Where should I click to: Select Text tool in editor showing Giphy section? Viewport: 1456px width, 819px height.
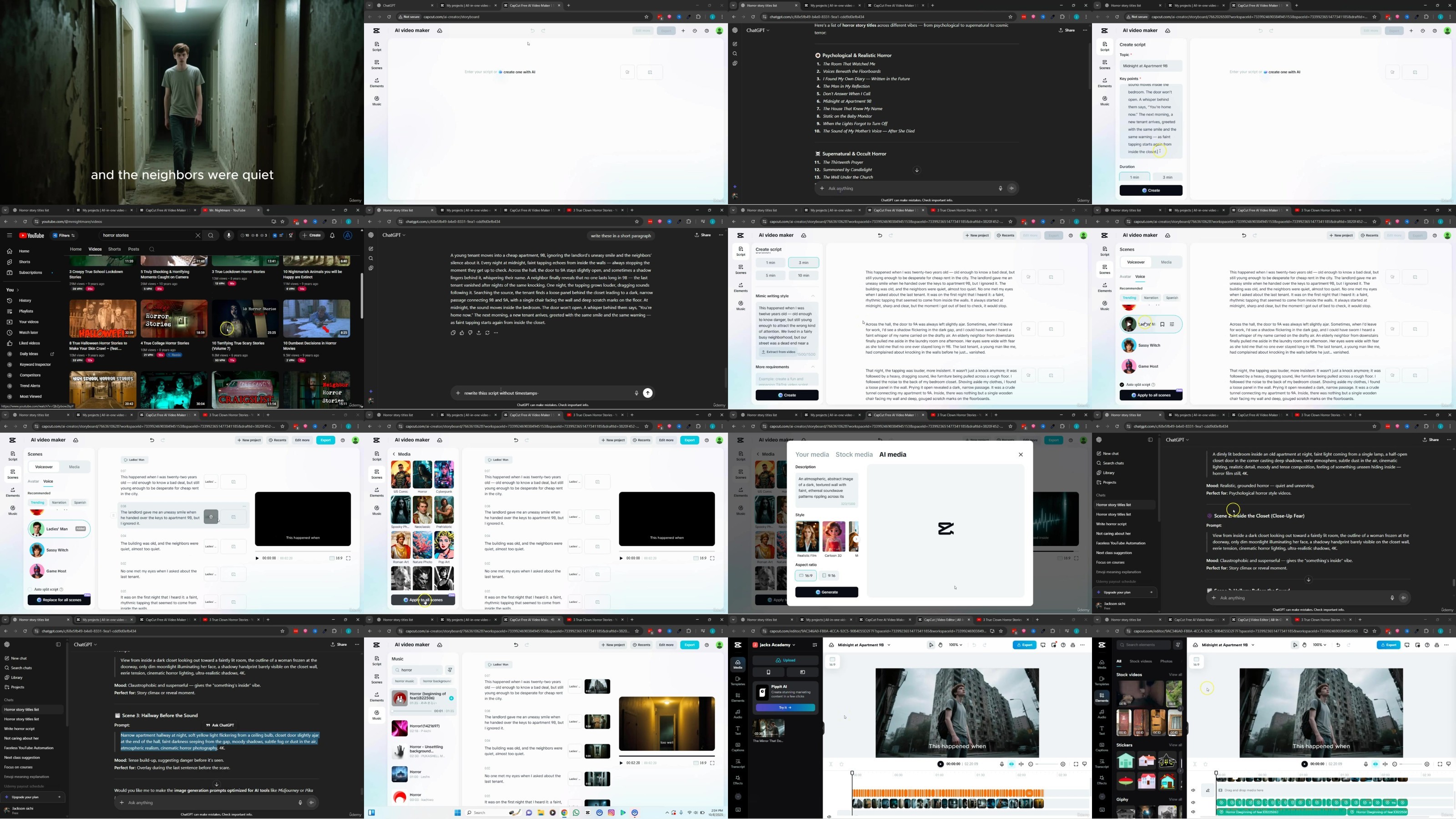(1102, 730)
